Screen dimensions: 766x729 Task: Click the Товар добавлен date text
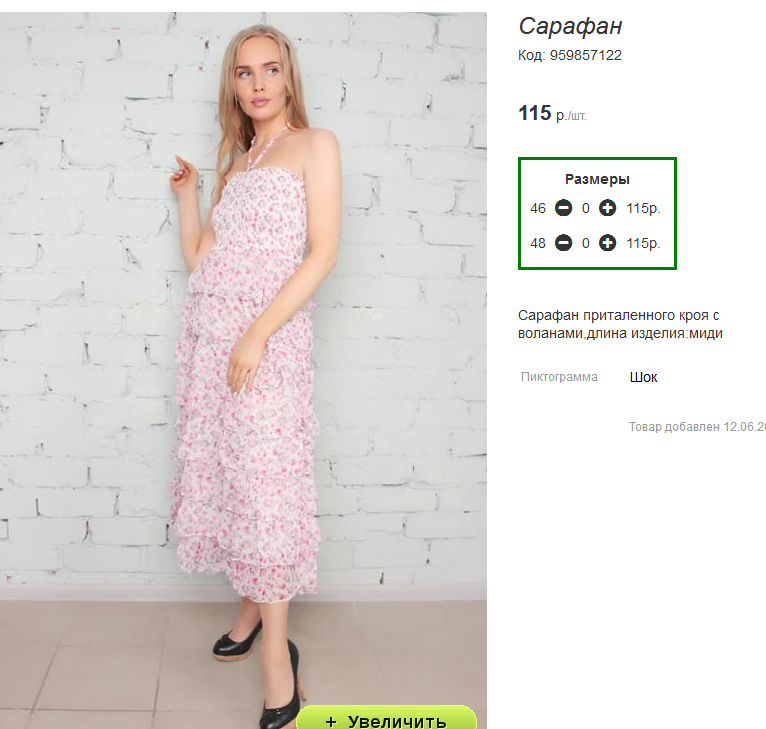(x=697, y=427)
